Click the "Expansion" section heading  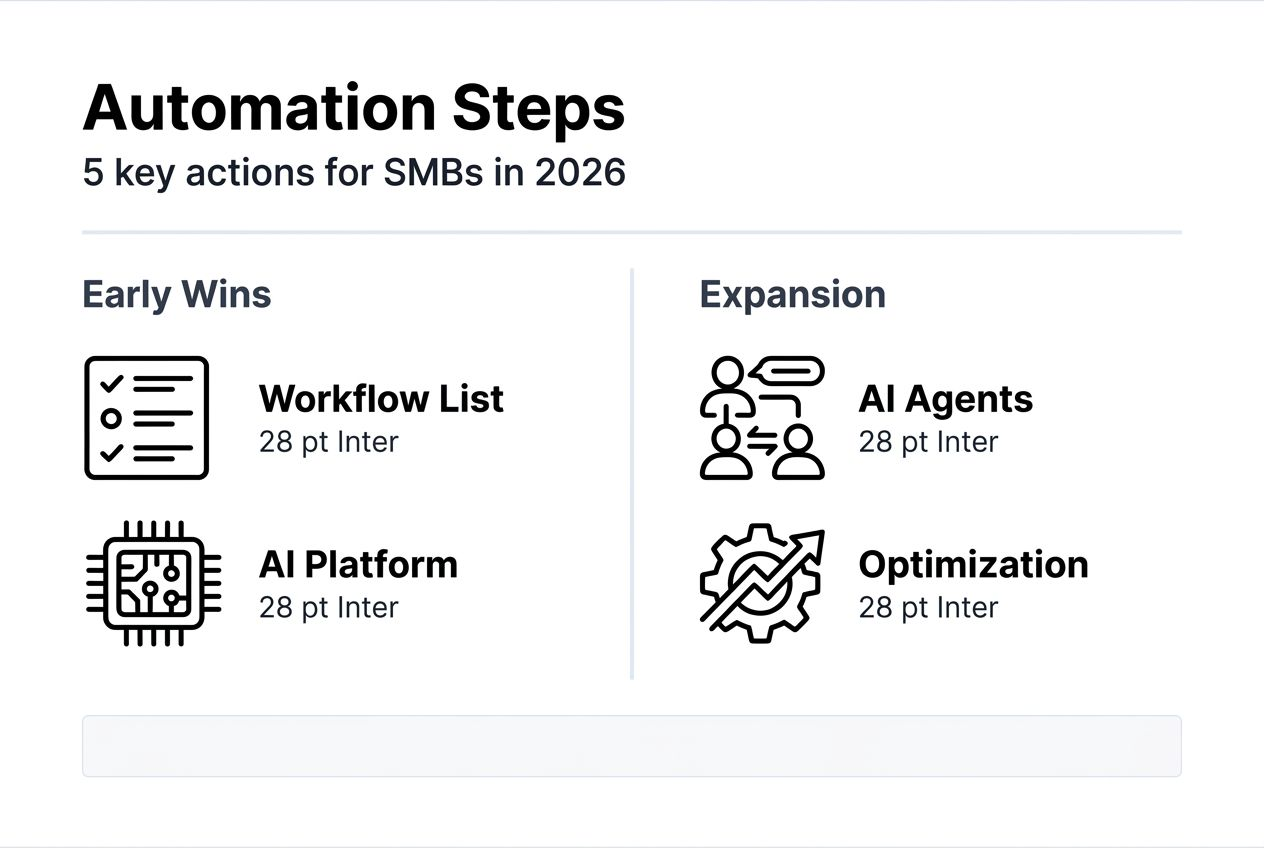click(792, 295)
